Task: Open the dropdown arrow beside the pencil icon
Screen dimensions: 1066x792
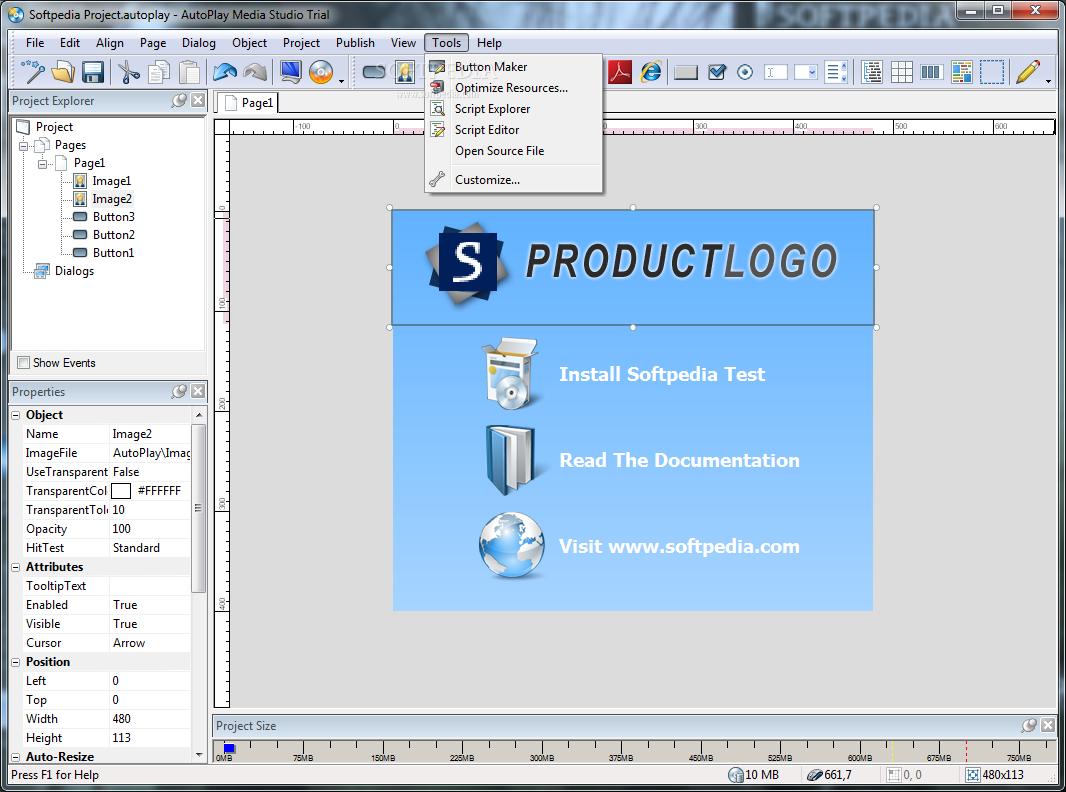Action: coord(1048,80)
